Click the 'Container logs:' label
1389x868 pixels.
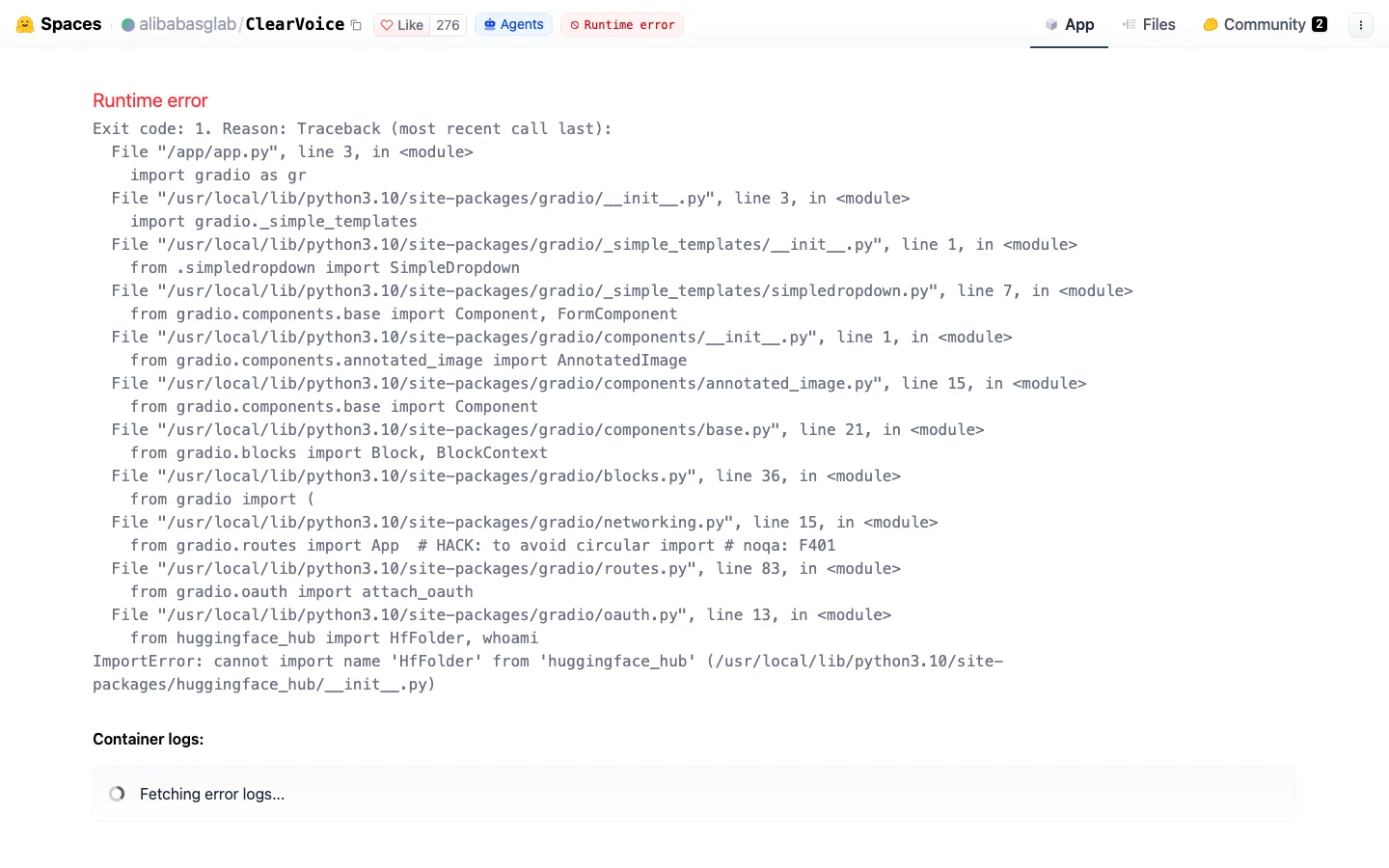tap(148, 740)
